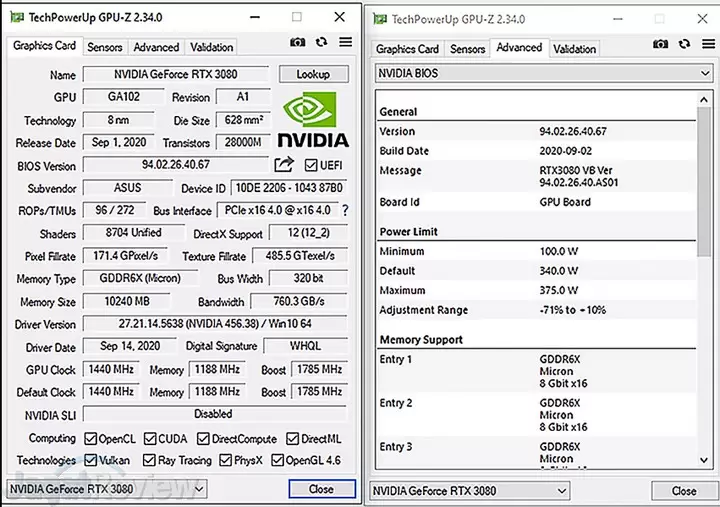The image size is (720, 507).
Task: Click the NVIDIA logo
Action: [x=313, y=120]
